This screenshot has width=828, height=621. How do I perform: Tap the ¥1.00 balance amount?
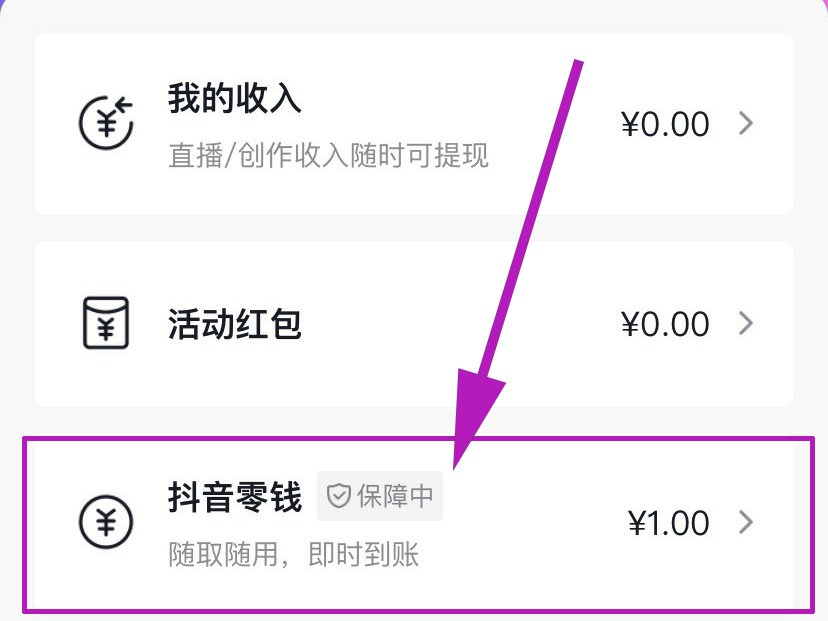668,523
